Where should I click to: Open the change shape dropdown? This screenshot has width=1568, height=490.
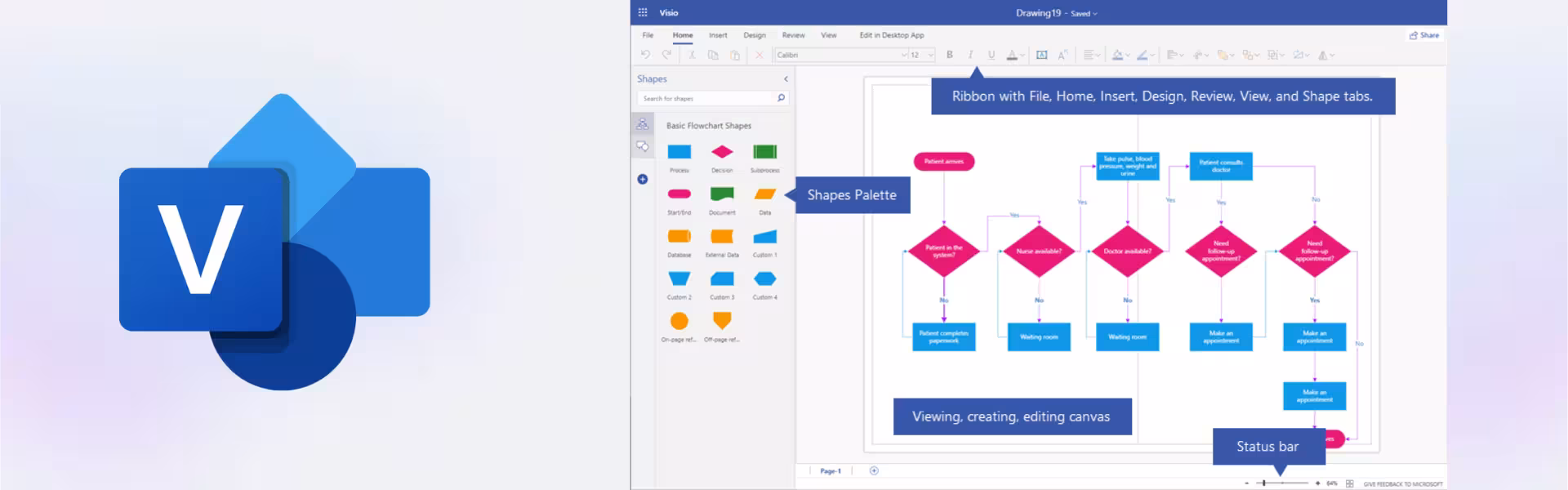pyautogui.click(x=1301, y=55)
